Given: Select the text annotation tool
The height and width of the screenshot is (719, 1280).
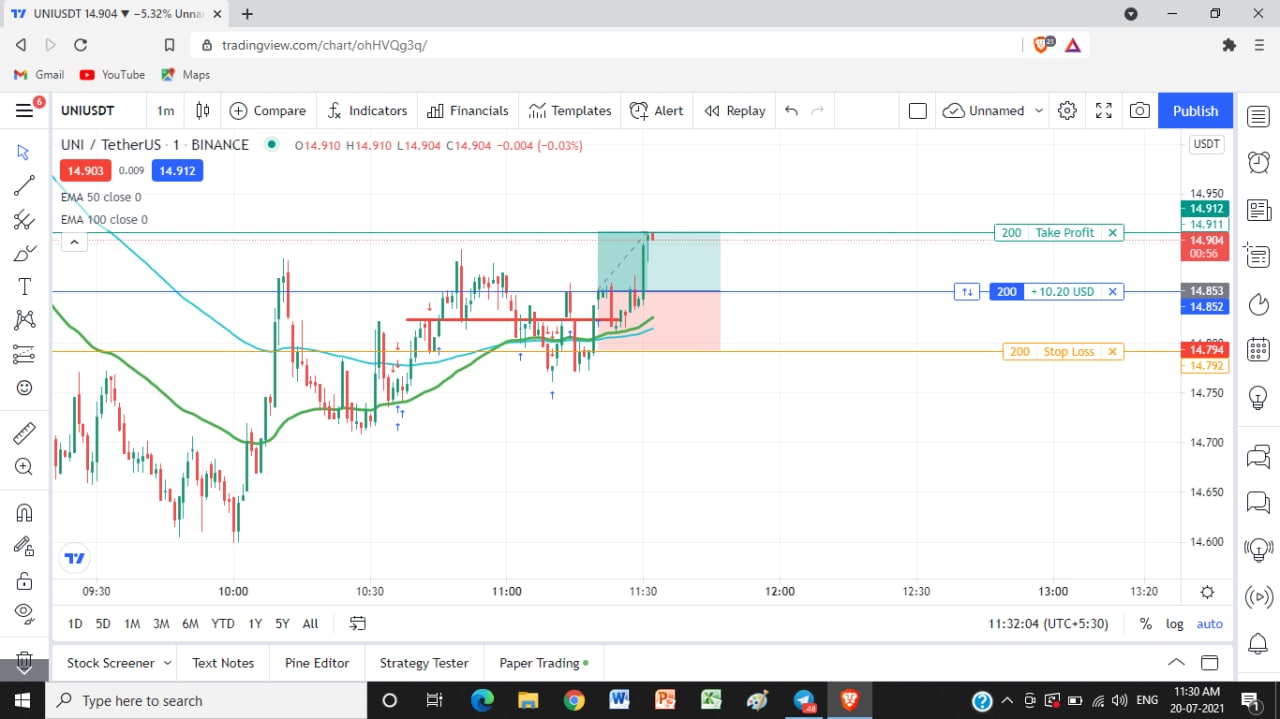Looking at the screenshot, I should (24, 287).
